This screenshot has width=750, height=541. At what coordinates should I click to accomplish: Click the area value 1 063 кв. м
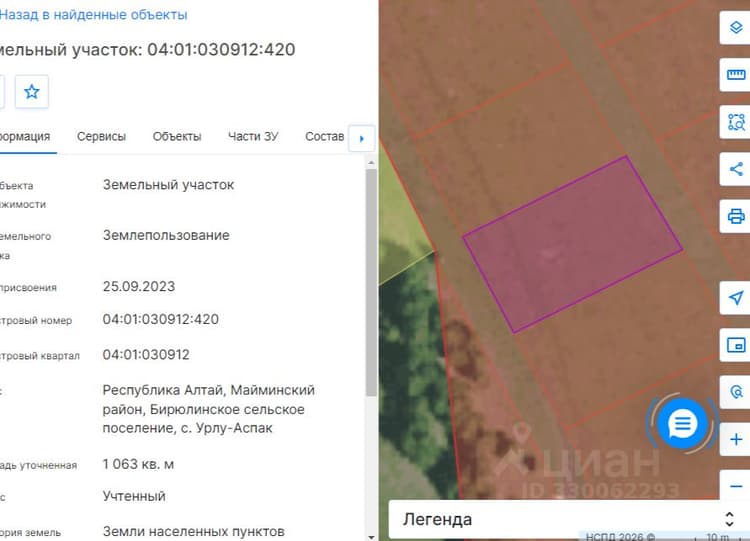(138, 464)
